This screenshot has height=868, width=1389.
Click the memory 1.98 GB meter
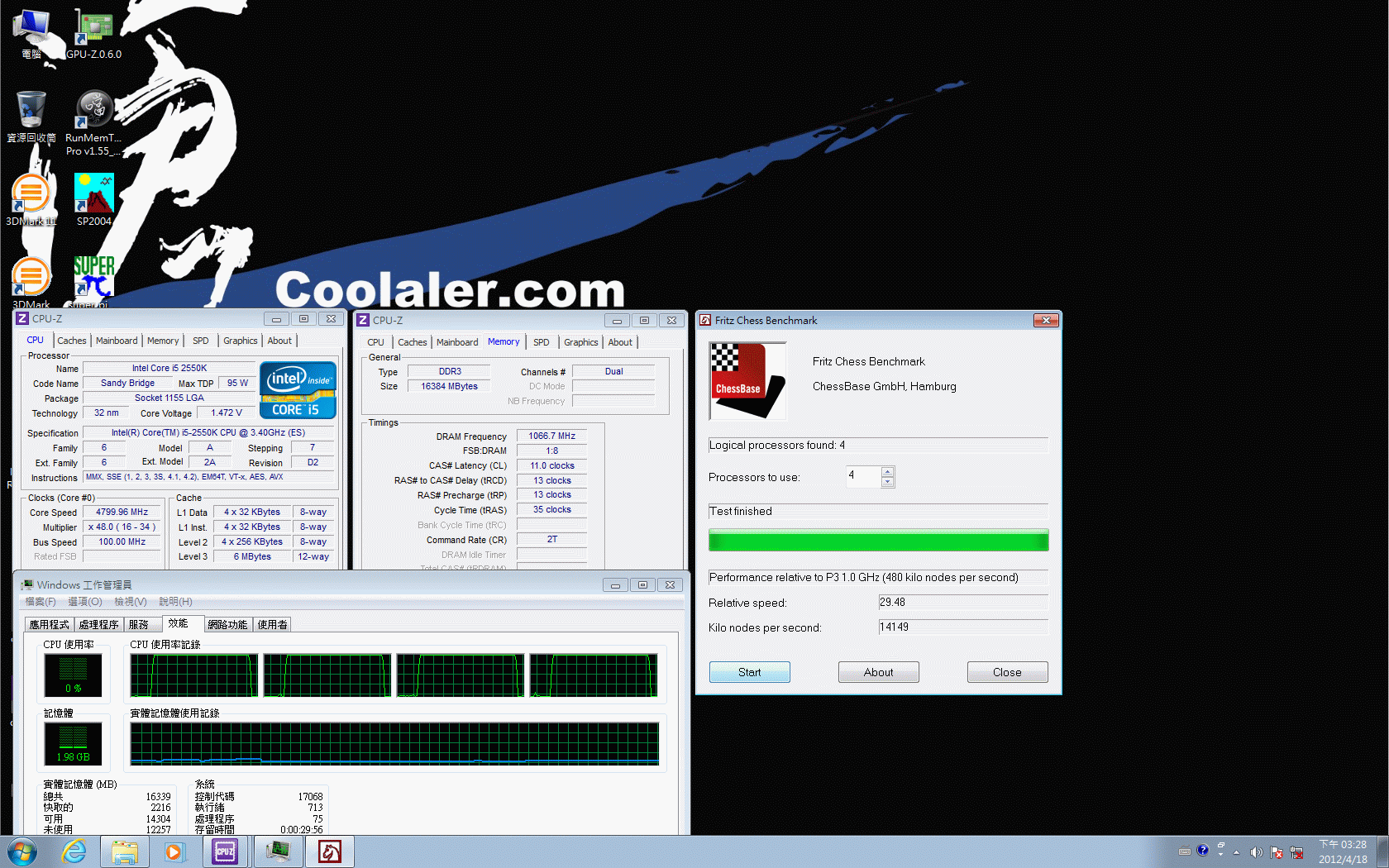(73, 744)
